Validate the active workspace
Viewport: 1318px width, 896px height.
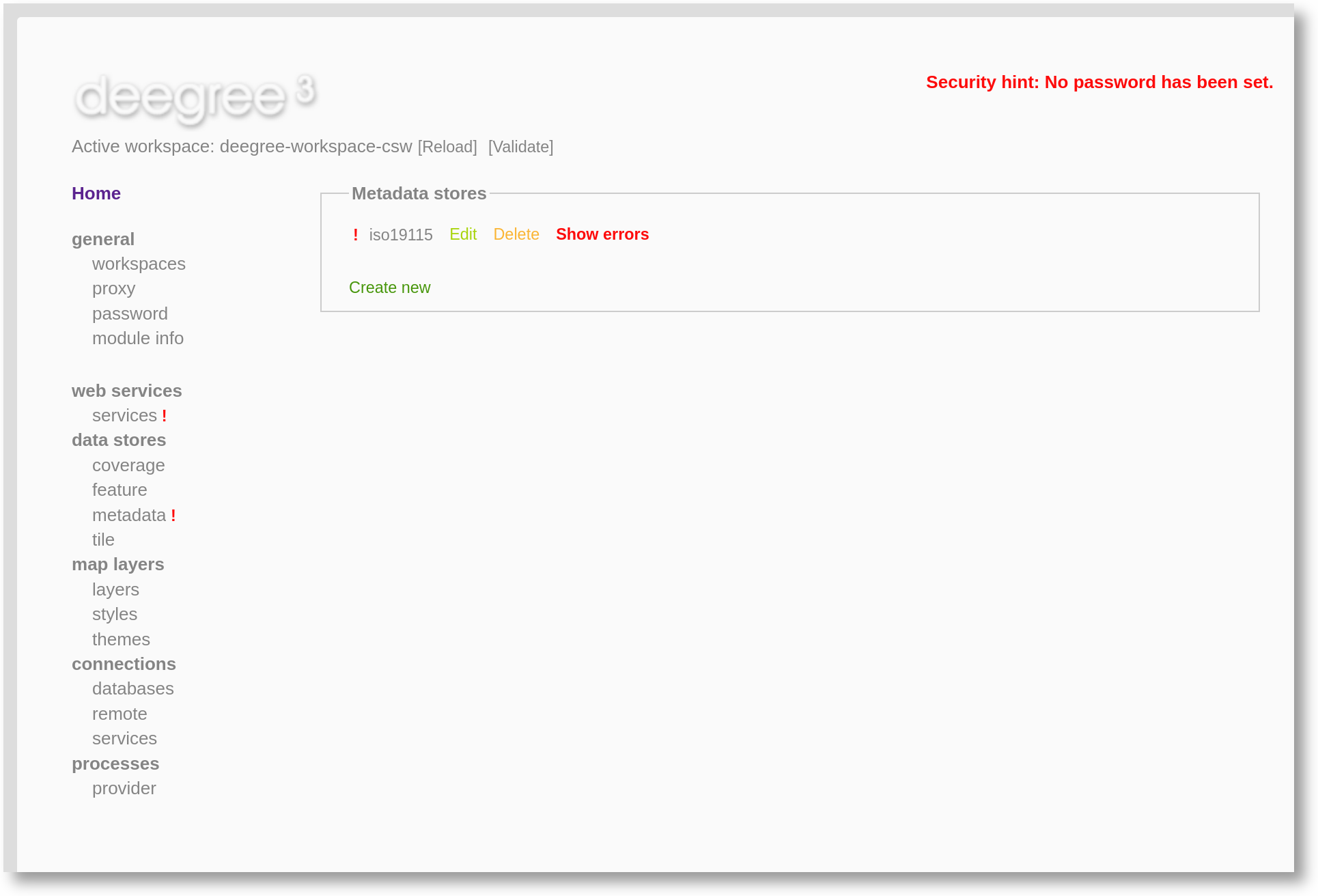(x=520, y=146)
